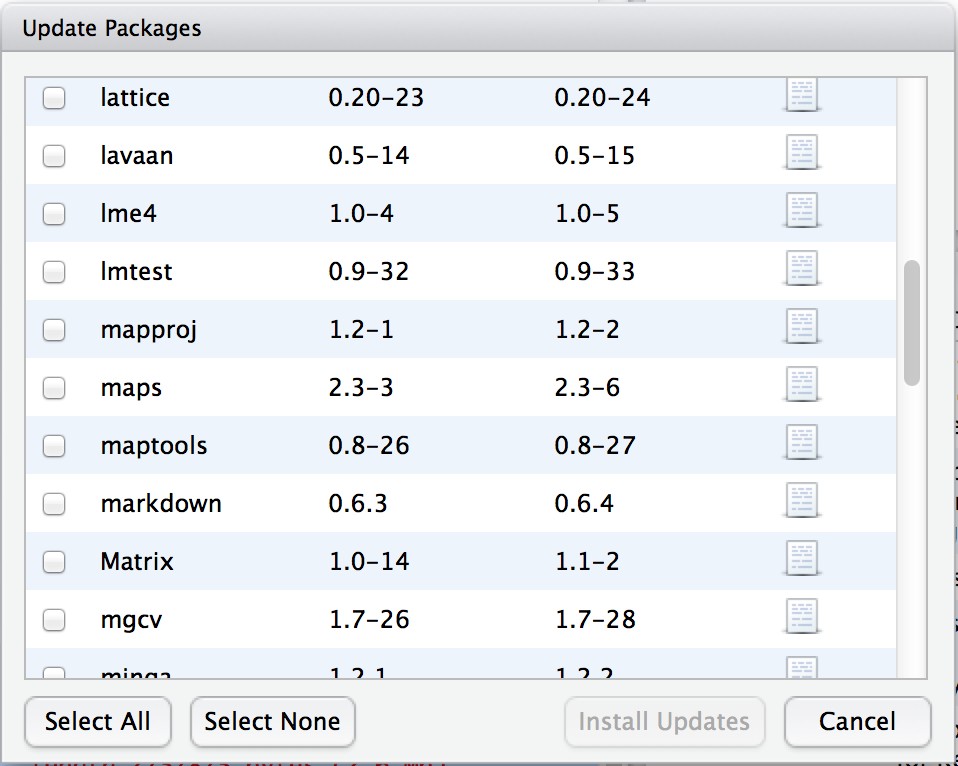Screen dimensions: 958x766
Task: Open the mgcv news document icon
Action: tap(802, 617)
